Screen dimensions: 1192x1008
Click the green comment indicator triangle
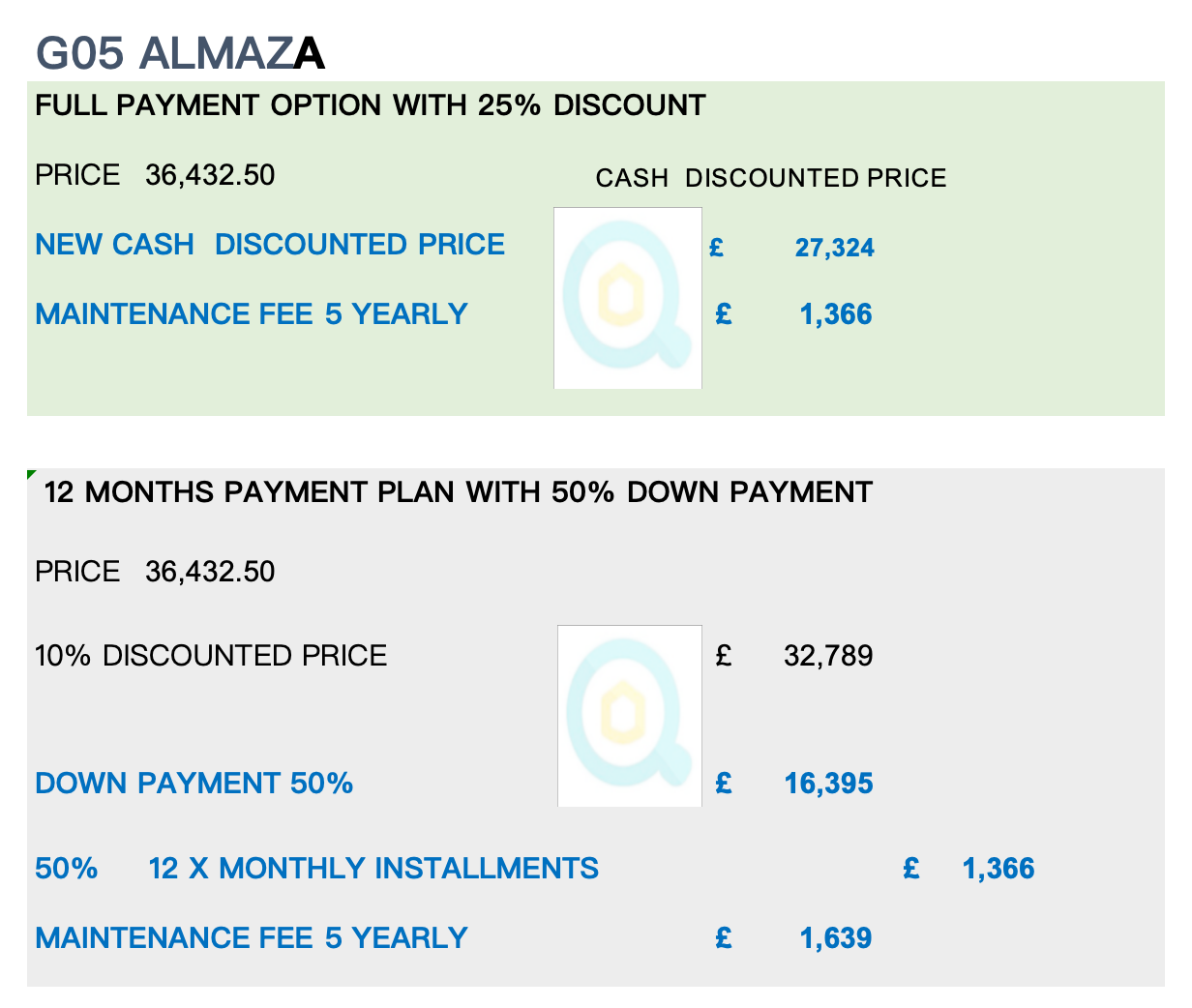click(x=32, y=474)
